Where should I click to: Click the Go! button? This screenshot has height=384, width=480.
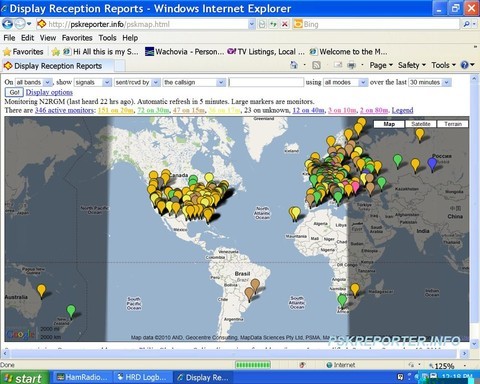(14, 92)
